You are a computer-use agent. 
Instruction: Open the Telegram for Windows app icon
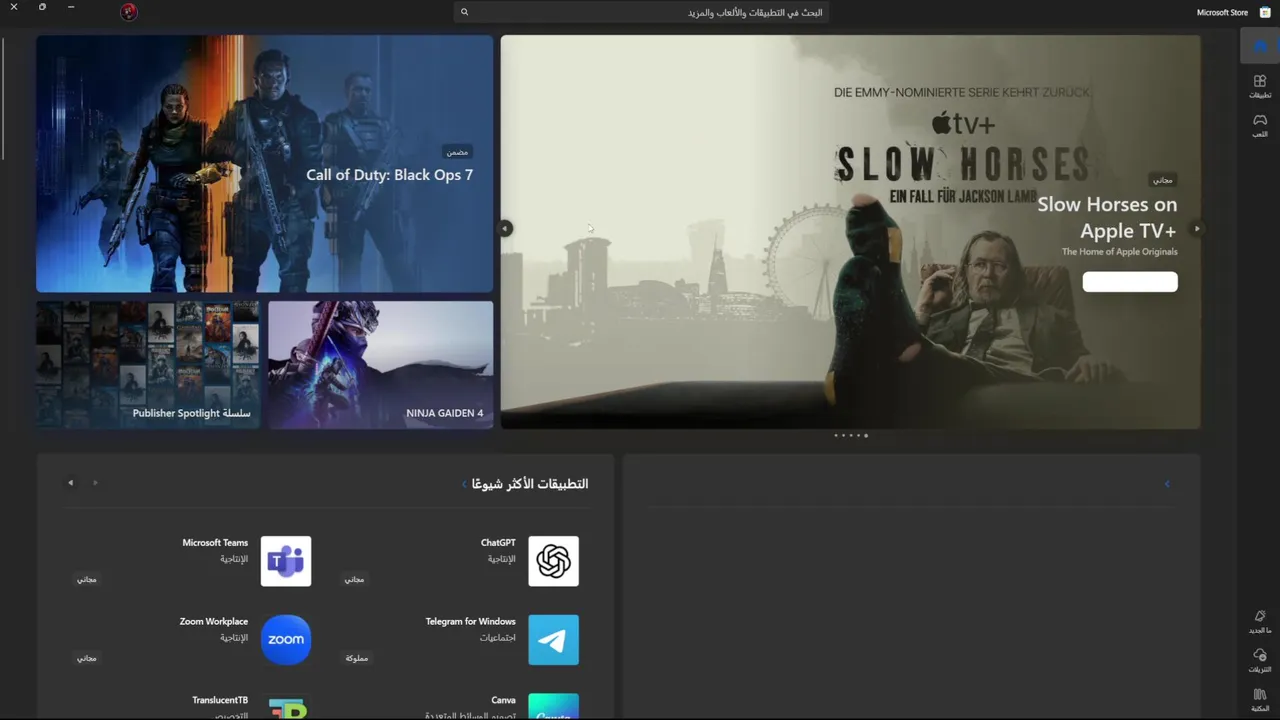click(553, 640)
